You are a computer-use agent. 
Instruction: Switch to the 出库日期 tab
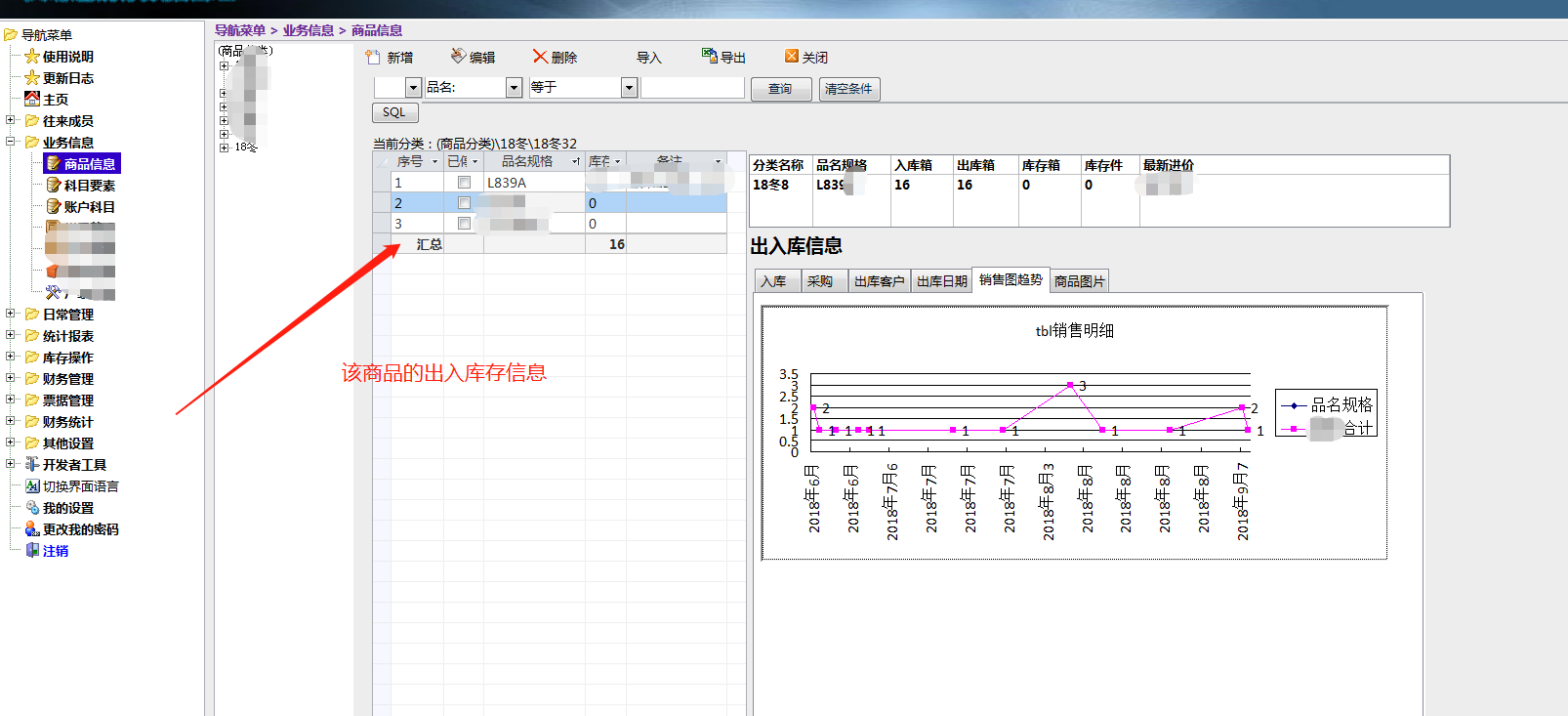[942, 281]
